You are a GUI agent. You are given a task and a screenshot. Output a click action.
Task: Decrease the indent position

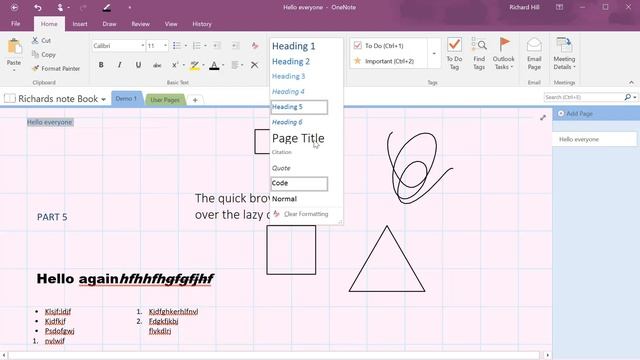point(217,45)
